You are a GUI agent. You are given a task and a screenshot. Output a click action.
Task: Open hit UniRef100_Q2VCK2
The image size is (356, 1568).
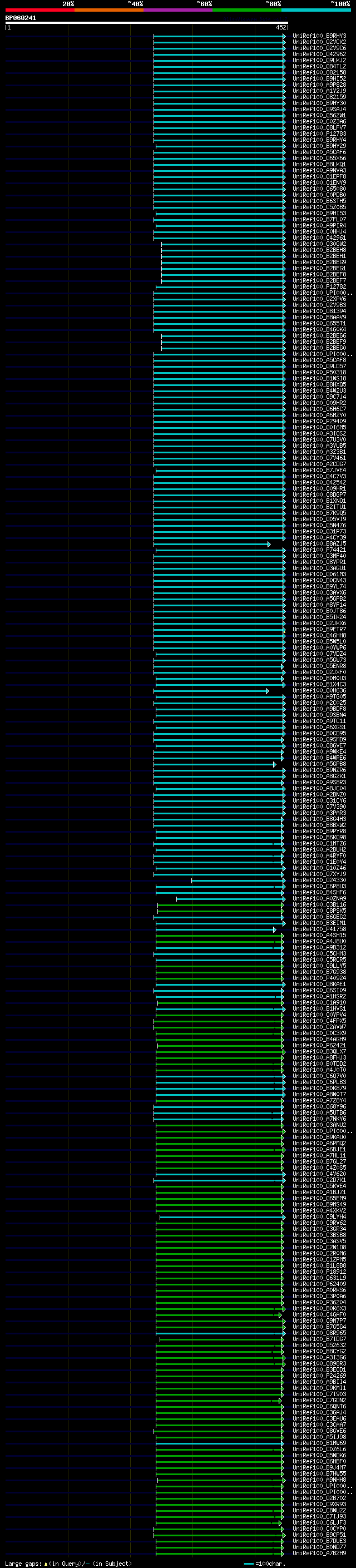pyautogui.click(x=319, y=42)
